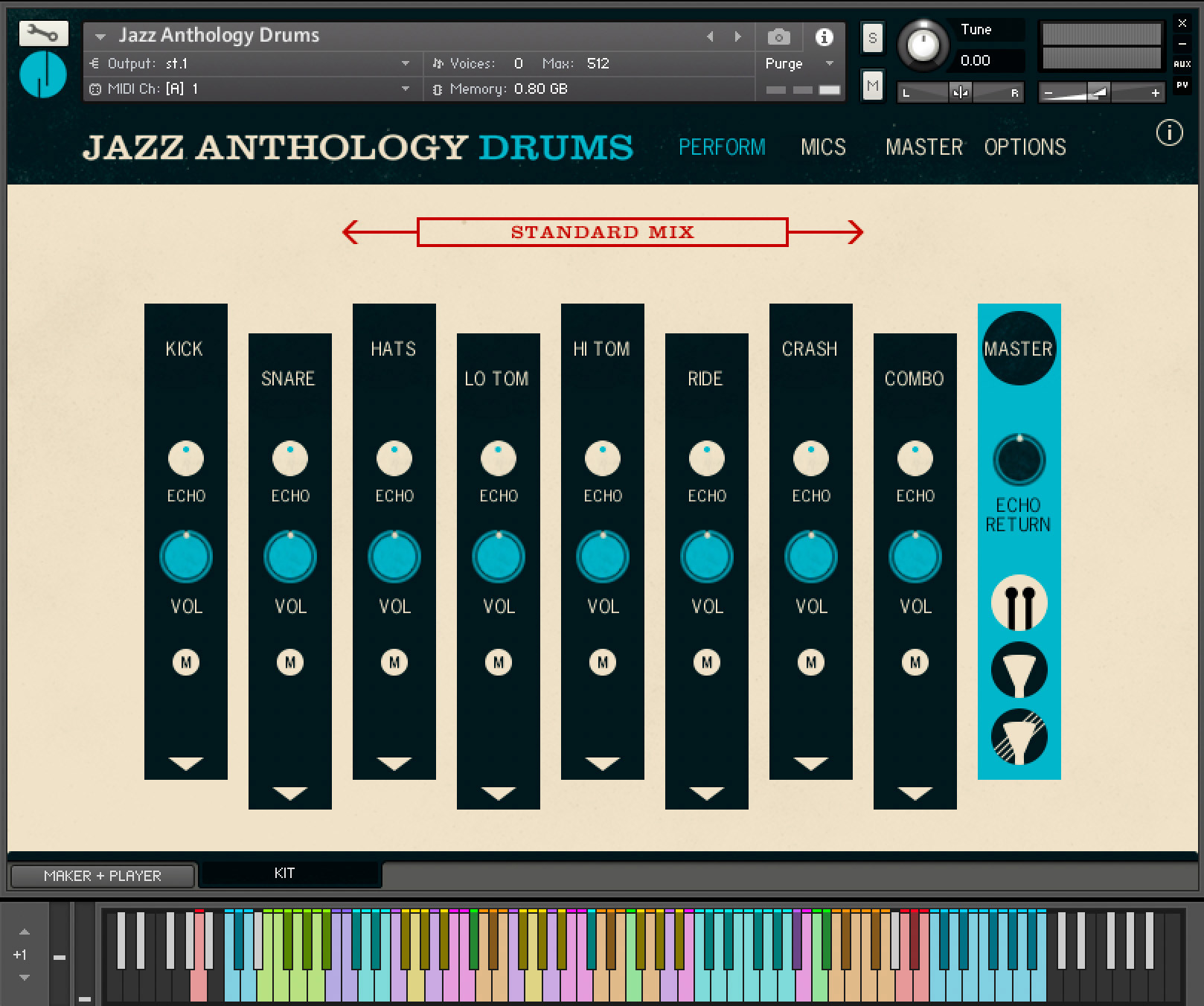Open the MASTER page
Screen dimensions: 1204x1006
coord(923,147)
